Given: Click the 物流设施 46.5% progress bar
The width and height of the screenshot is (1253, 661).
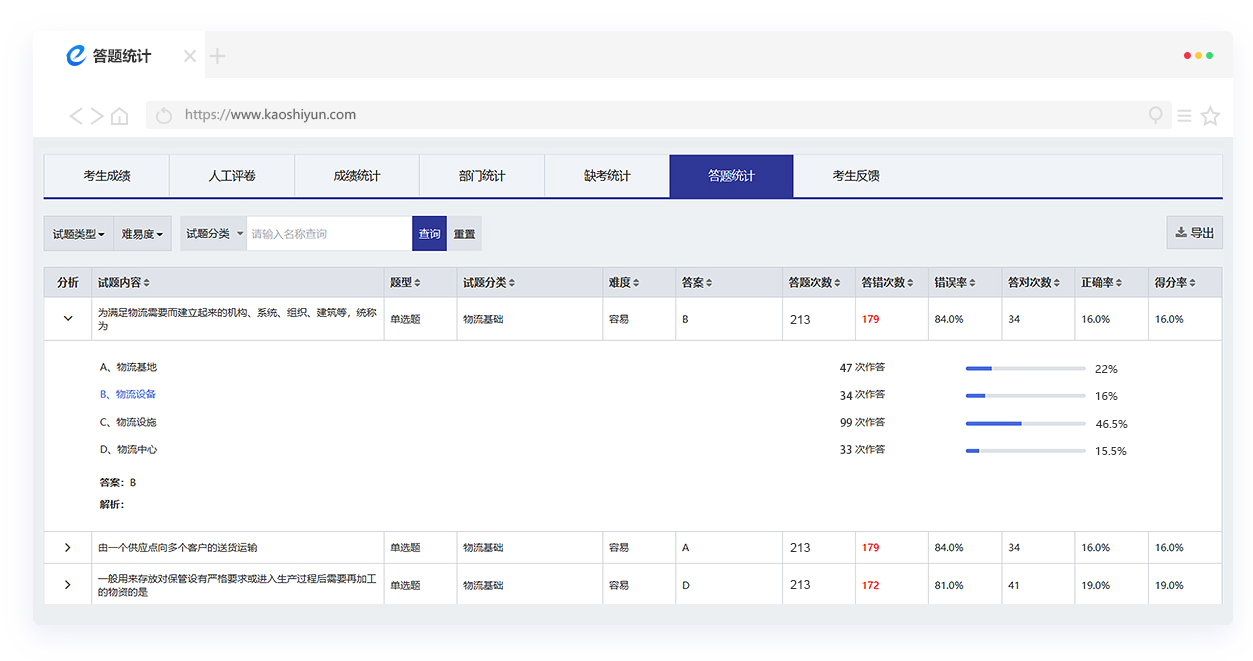Looking at the screenshot, I should [1025, 424].
